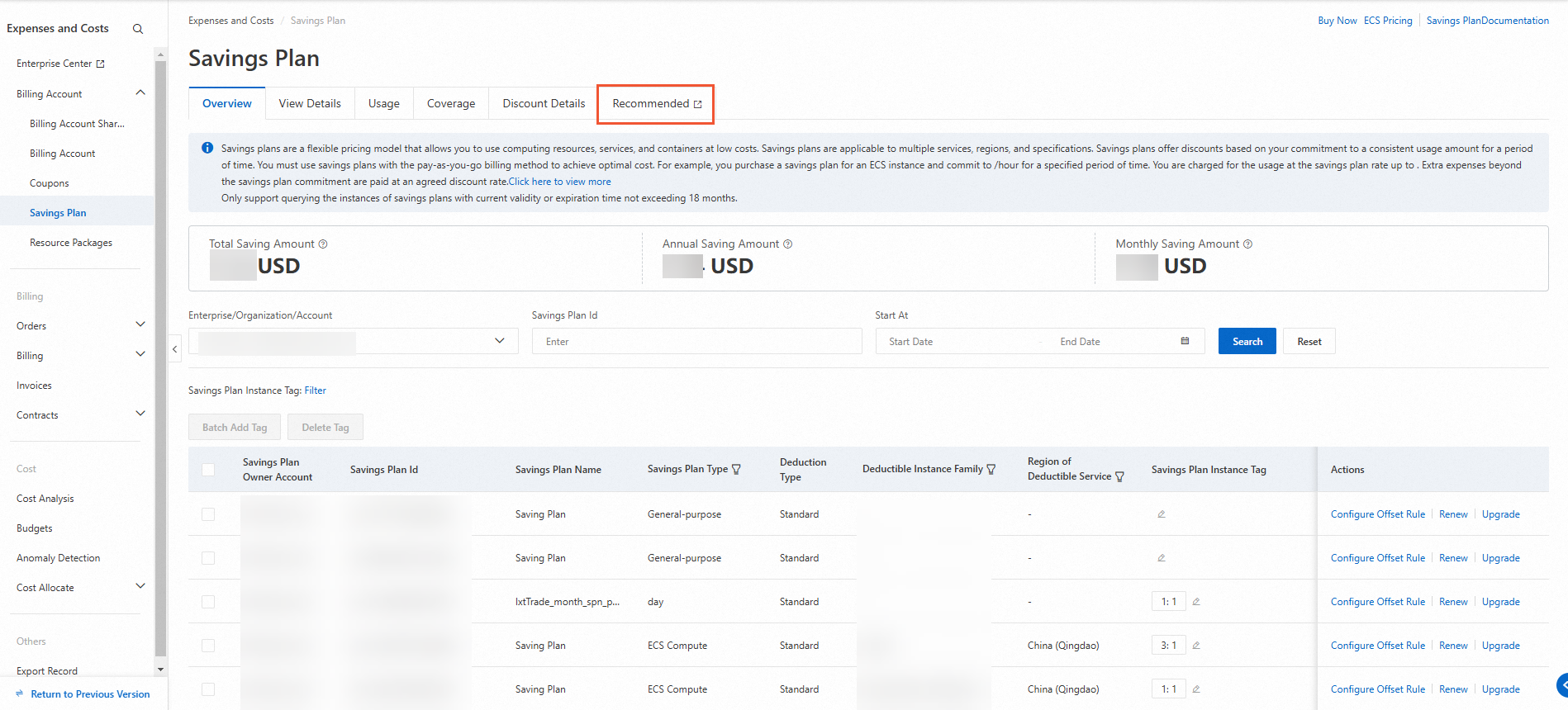Open the Enterprise/Organization/Account dropdown
Screen dimensions: 1568x710
(354, 341)
